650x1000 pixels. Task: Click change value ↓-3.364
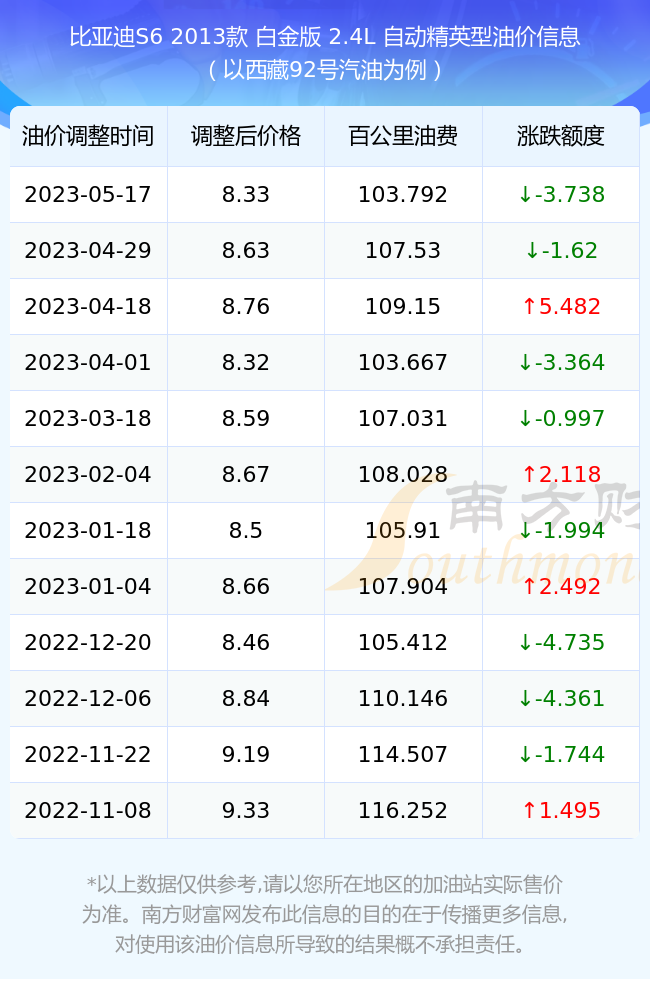click(561, 363)
